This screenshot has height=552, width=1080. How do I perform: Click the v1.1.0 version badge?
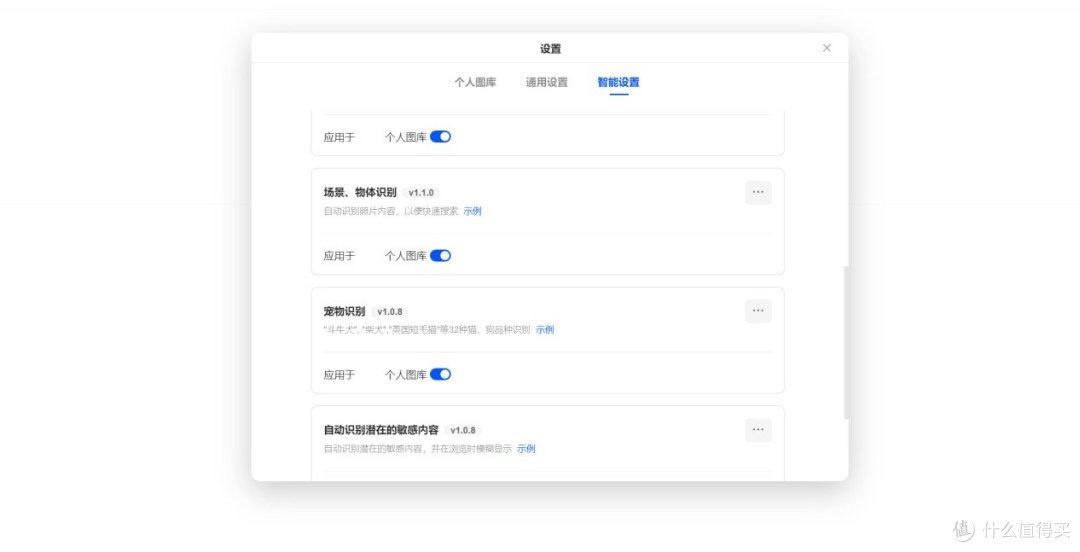coord(422,193)
